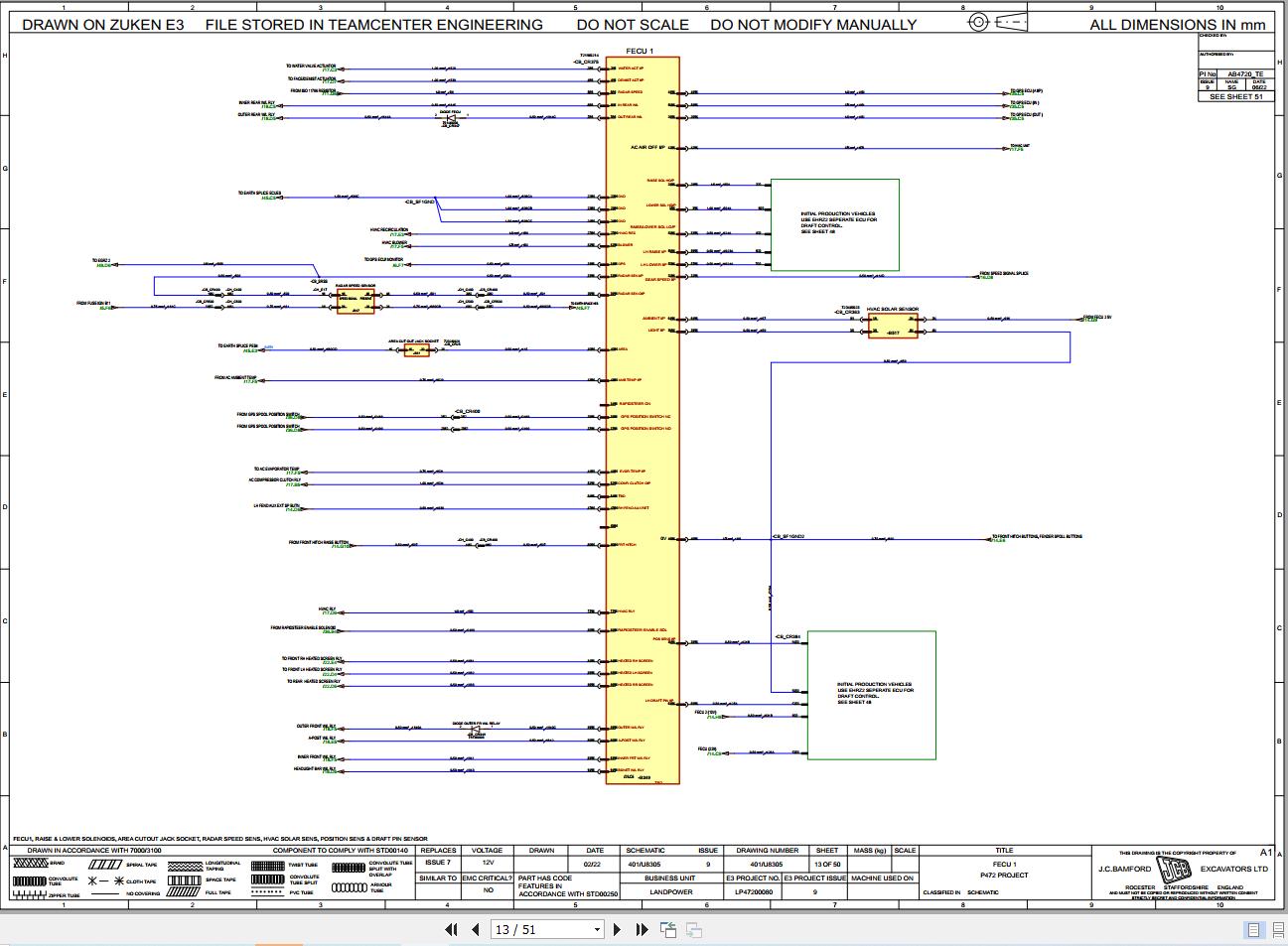Image resolution: width=1288 pixels, height=946 pixels.
Task: Open the page number dropdown arrow
Action: point(596,929)
